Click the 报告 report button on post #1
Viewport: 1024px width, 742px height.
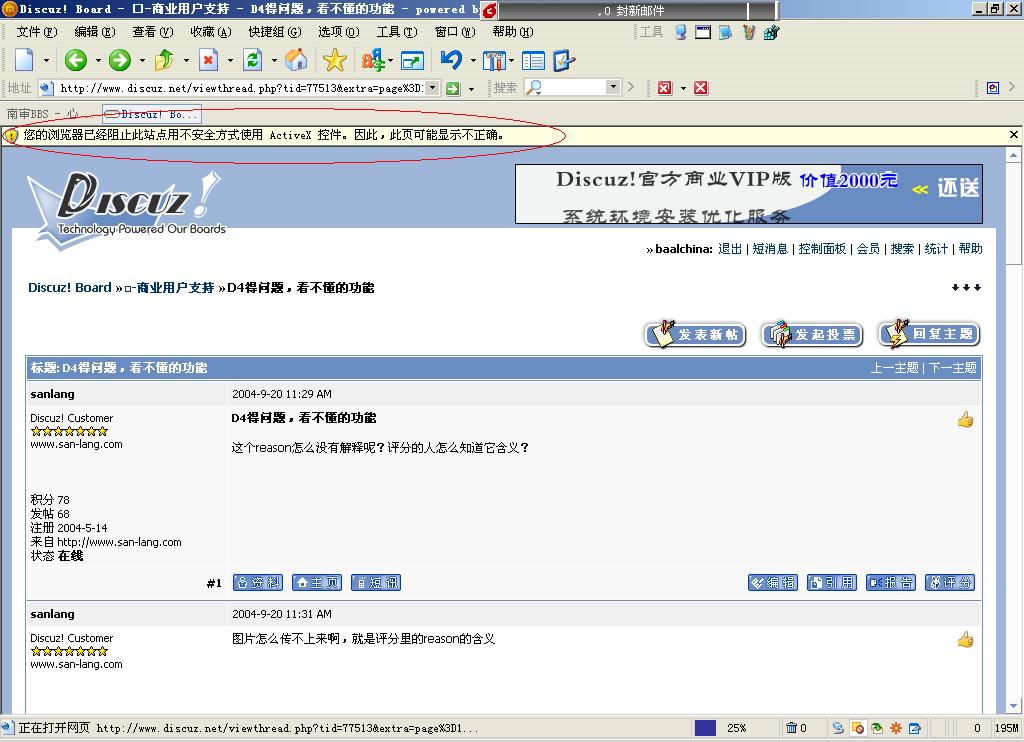(891, 583)
